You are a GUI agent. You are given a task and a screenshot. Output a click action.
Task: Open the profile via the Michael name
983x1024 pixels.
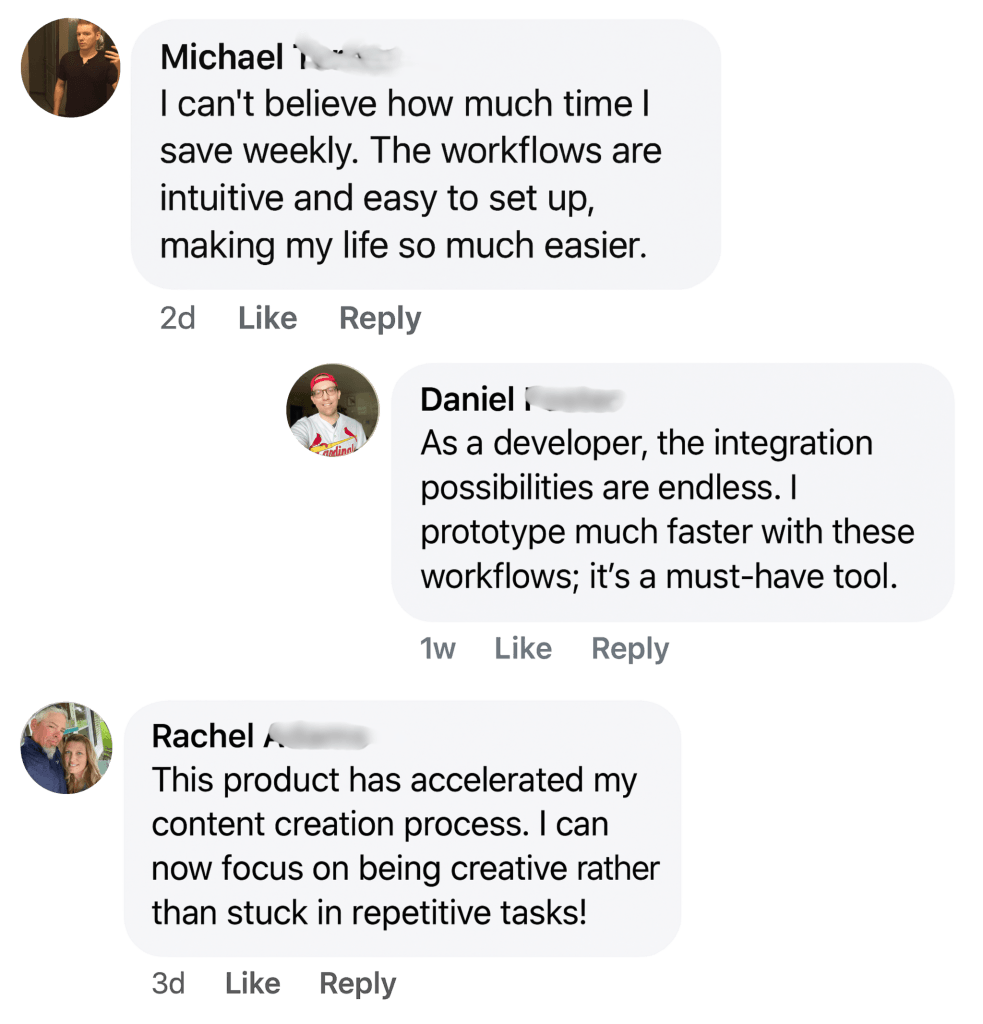click(222, 57)
